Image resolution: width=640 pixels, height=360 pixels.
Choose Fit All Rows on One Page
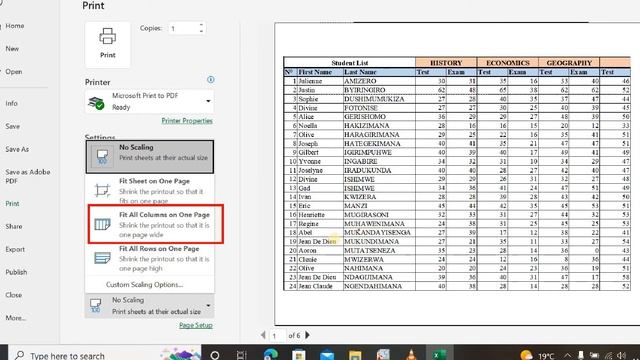click(x=150, y=258)
